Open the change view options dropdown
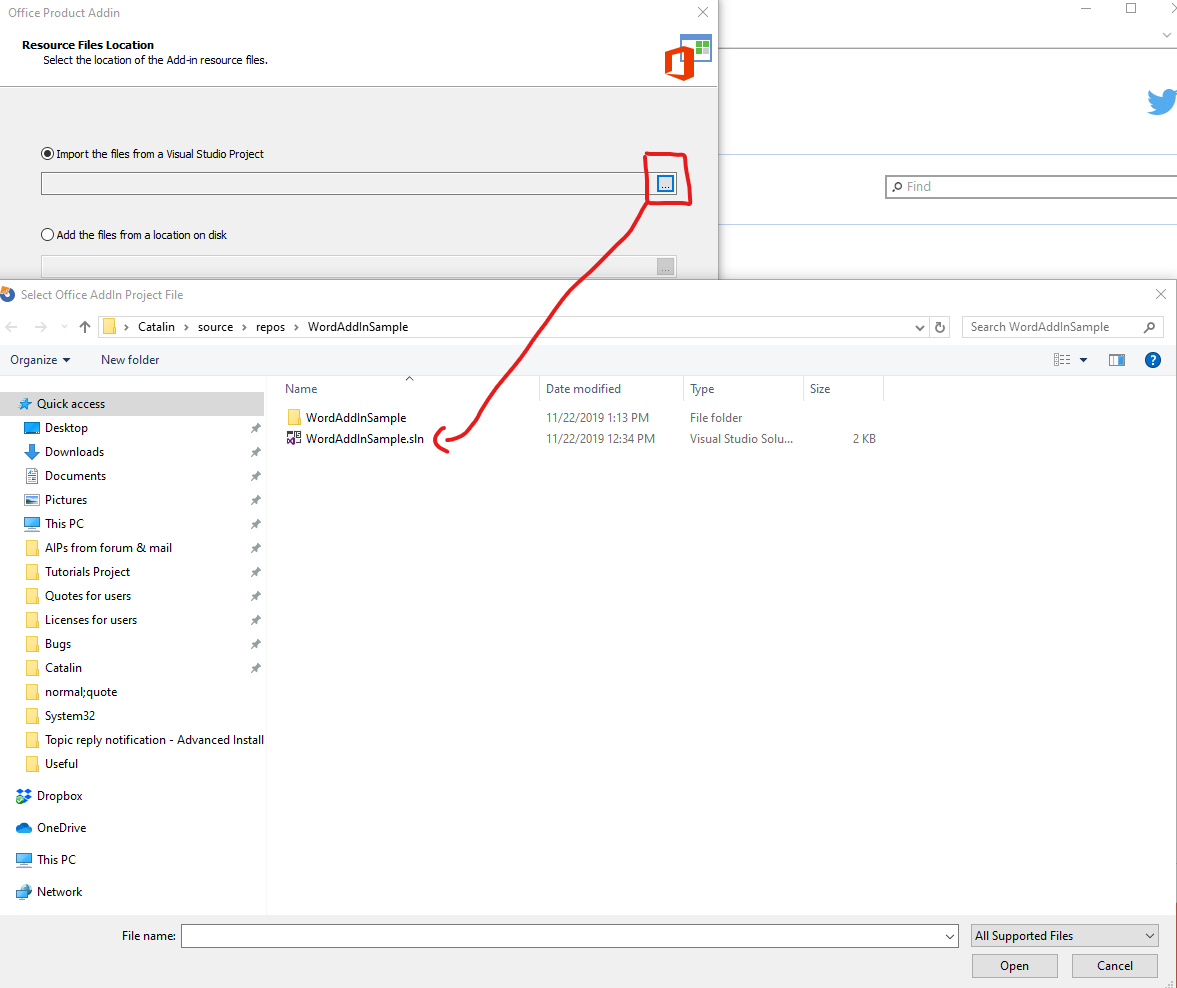Screen dimensions: 1177x988 [1083, 360]
